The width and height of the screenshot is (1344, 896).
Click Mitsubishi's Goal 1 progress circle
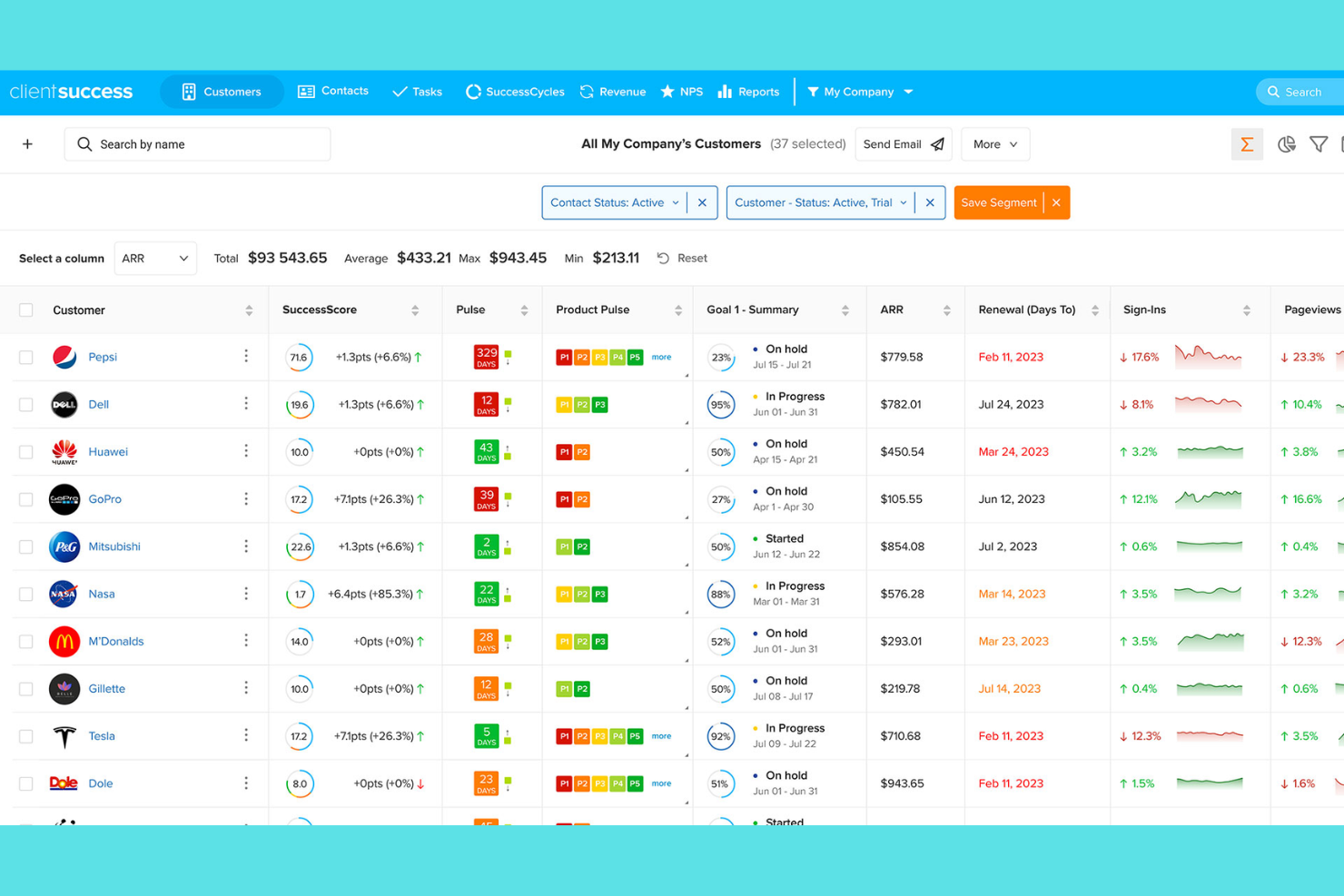click(x=721, y=546)
